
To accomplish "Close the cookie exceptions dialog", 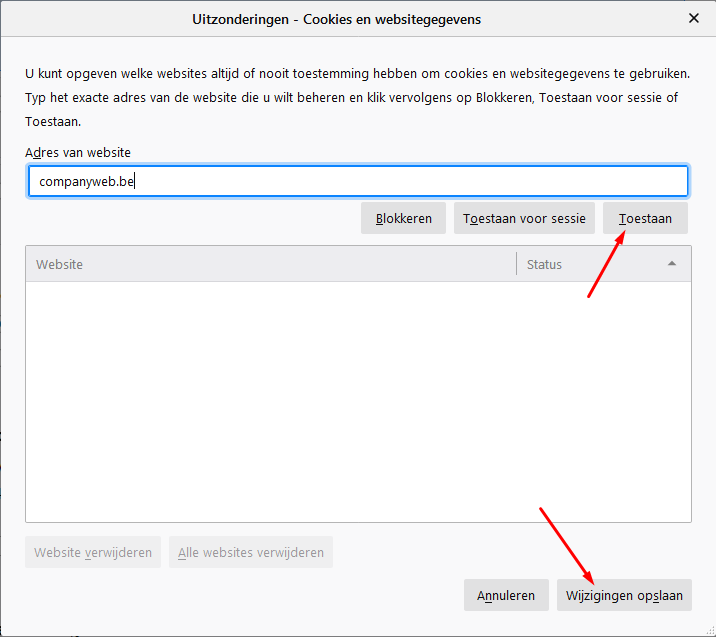I will [x=694, y=18].
